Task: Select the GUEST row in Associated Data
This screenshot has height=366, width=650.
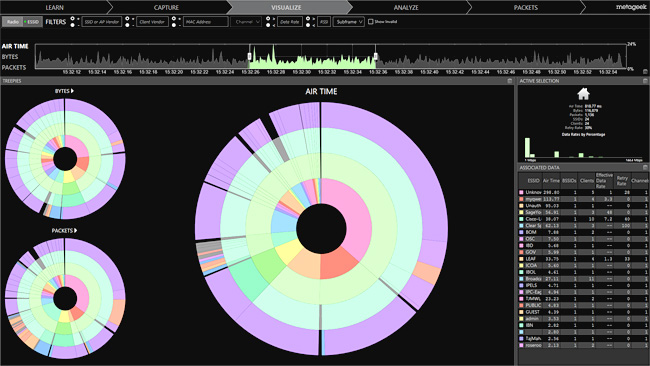Action: (583, 312)
